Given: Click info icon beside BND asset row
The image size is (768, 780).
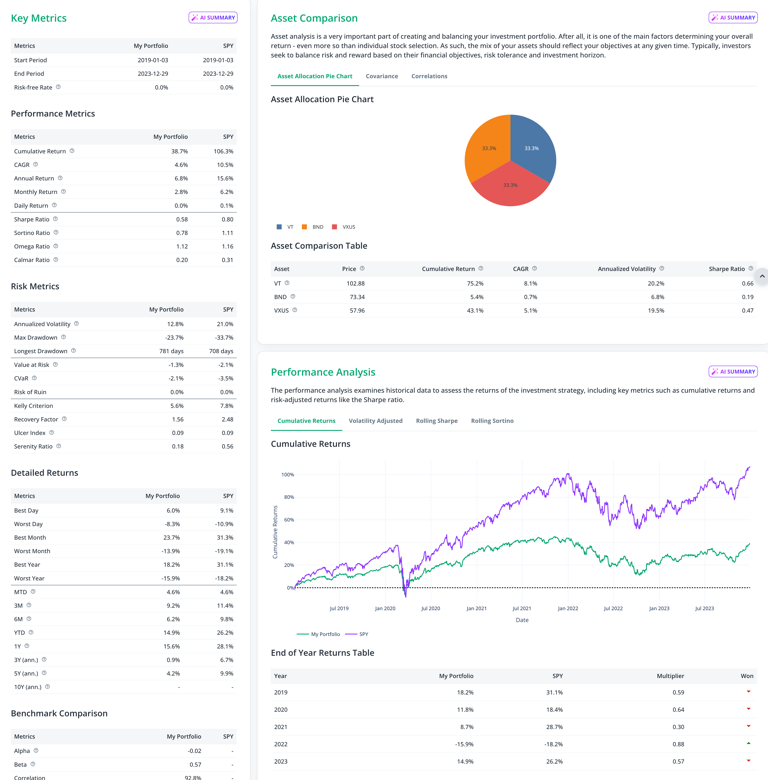Looking at the screenshot, I should tap(292, 296).
